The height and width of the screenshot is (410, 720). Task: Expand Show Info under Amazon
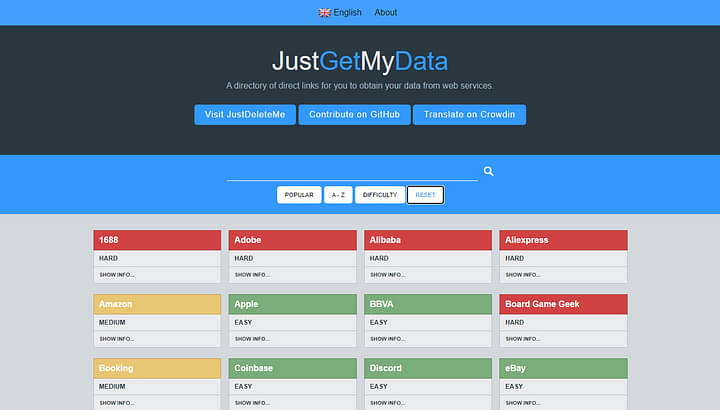pos(117,339)
